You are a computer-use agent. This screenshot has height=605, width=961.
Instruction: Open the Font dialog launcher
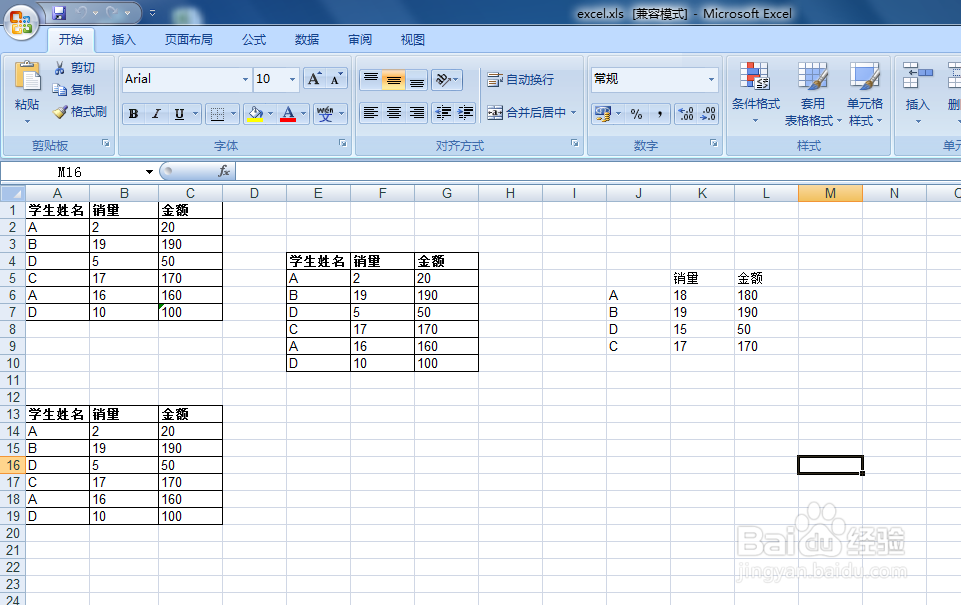343,143
